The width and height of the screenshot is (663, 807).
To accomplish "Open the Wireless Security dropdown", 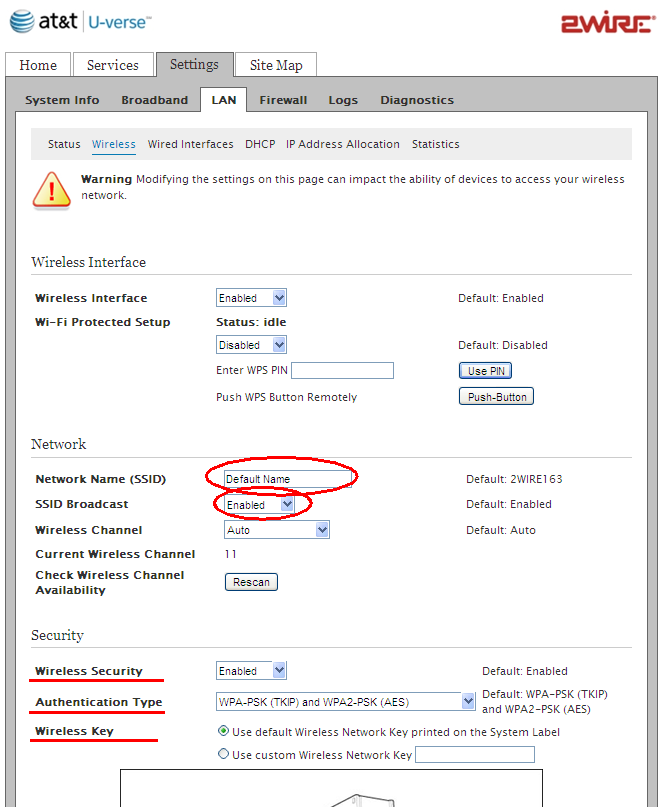I will pyautogui.click(x=251, y=671).
